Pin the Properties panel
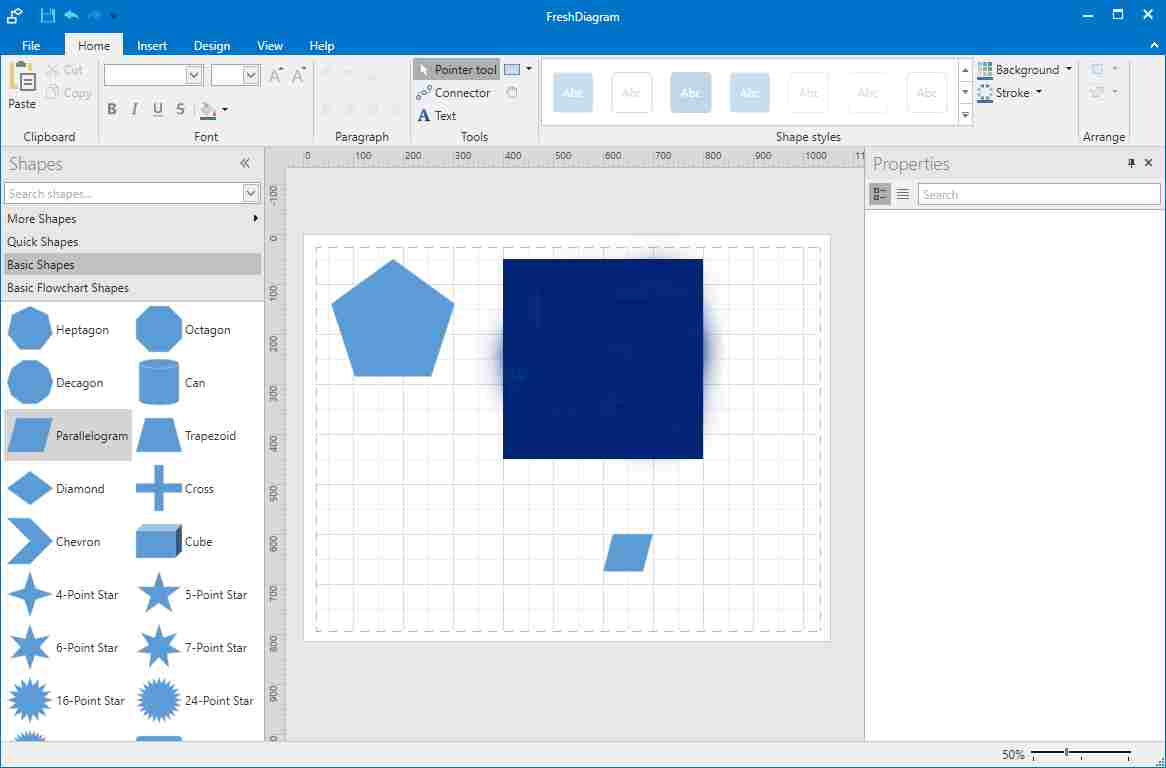 [x=1131, y=163]
